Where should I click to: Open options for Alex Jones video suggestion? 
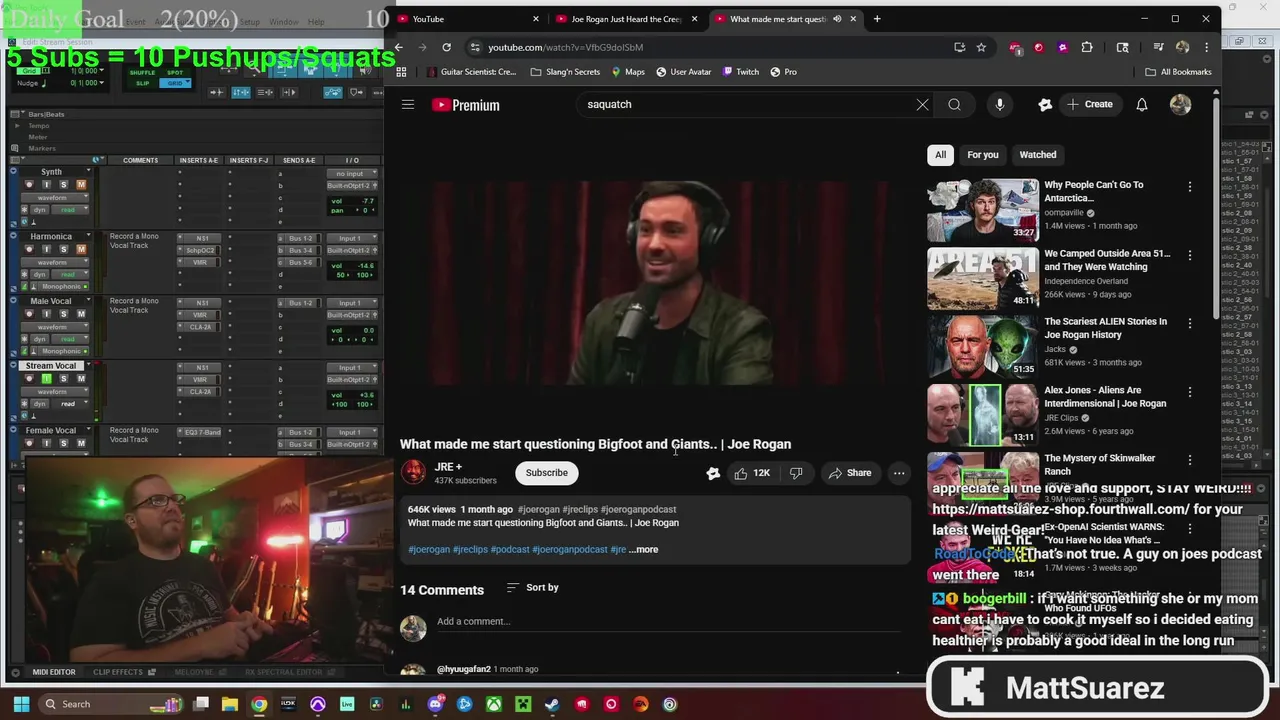point(1190,392)
